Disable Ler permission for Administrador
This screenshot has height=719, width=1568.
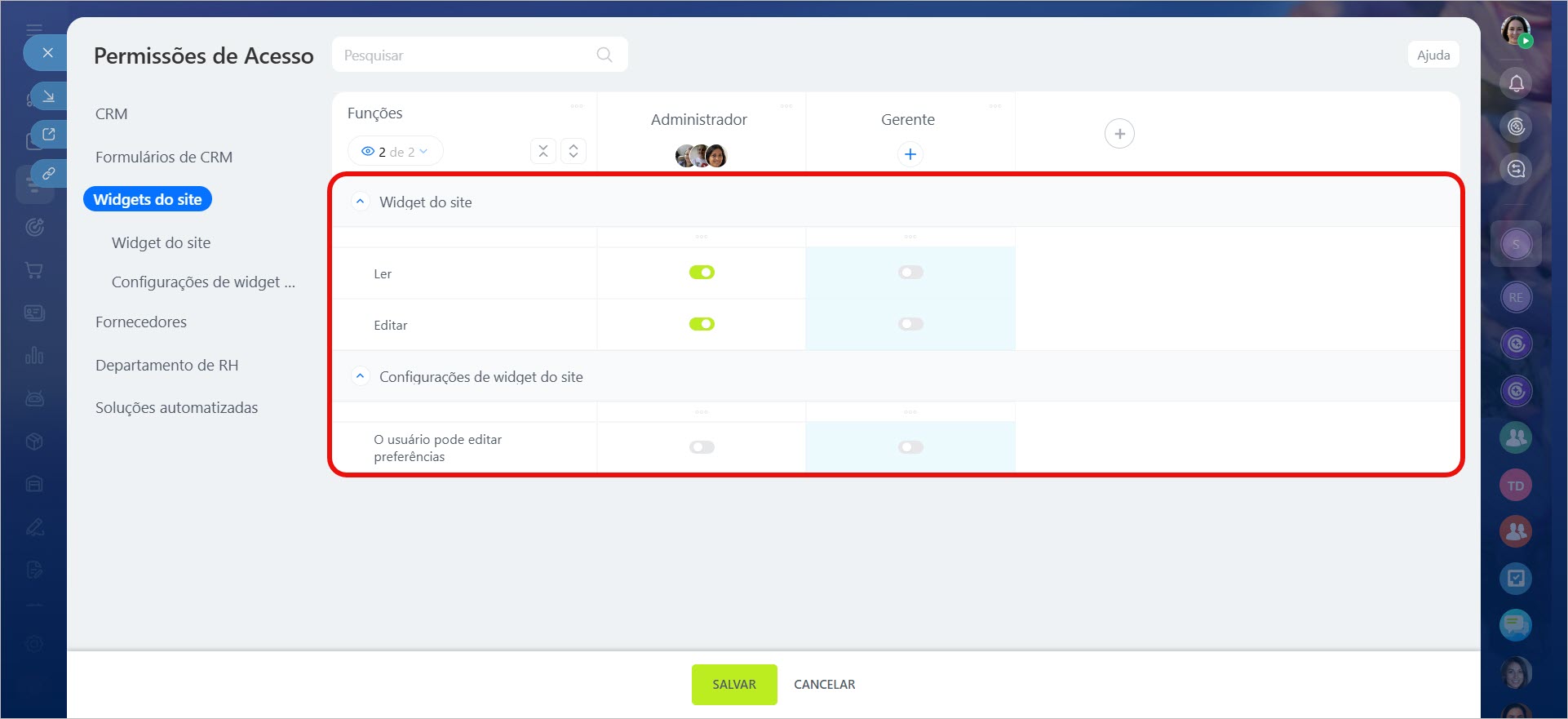[x=702, y=273]
